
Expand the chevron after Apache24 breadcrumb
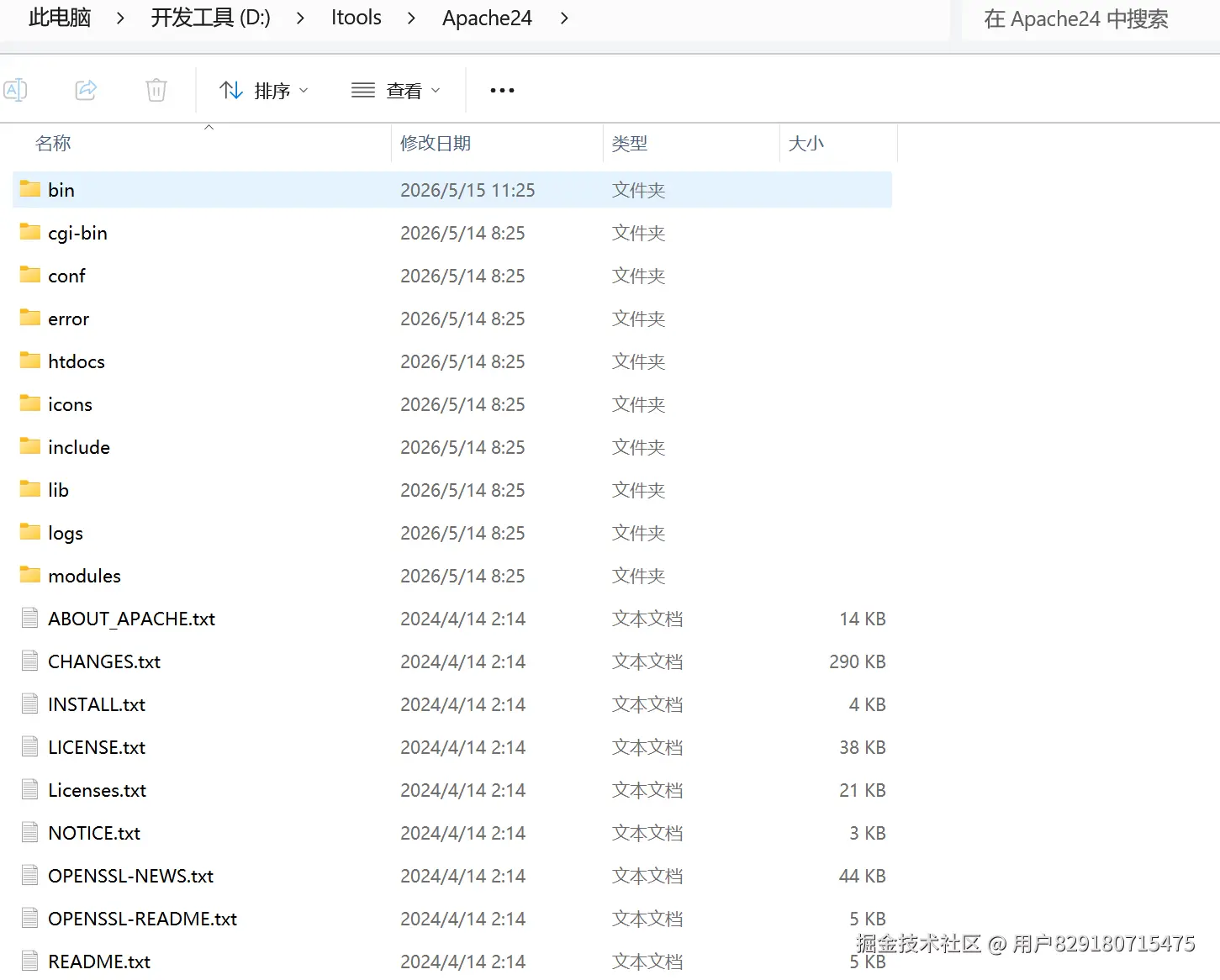point(564,18)
